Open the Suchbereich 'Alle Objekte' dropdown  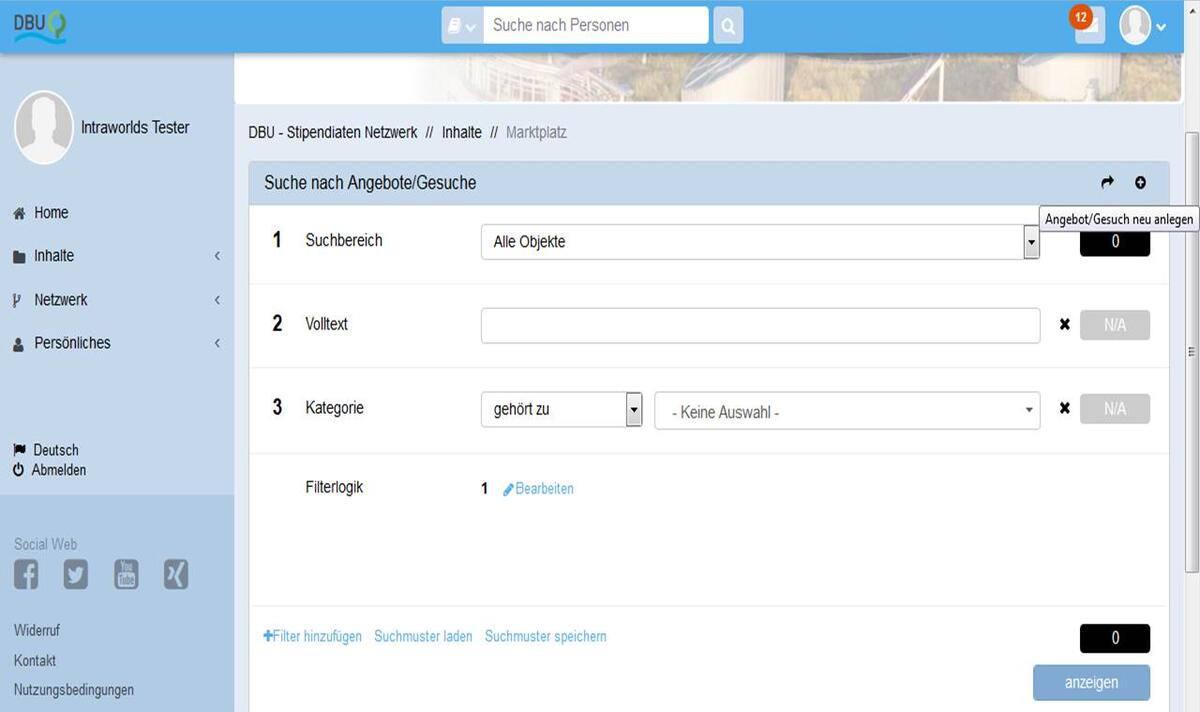point(760,242)
